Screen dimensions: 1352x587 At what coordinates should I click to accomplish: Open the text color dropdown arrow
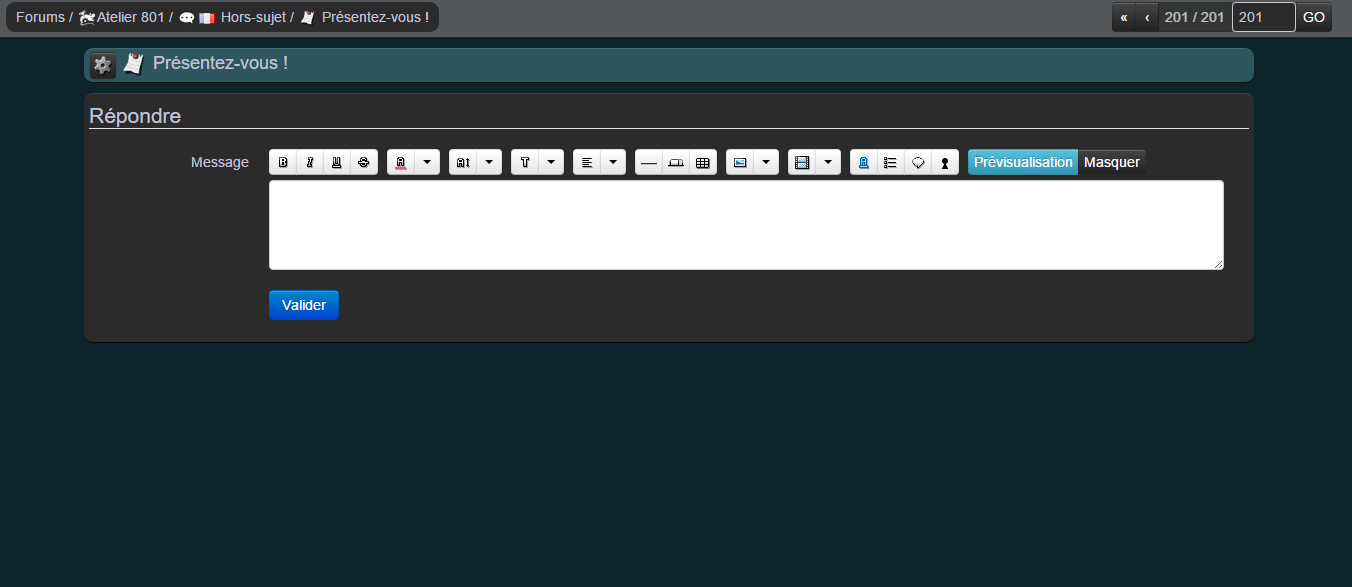coord(427,162)
